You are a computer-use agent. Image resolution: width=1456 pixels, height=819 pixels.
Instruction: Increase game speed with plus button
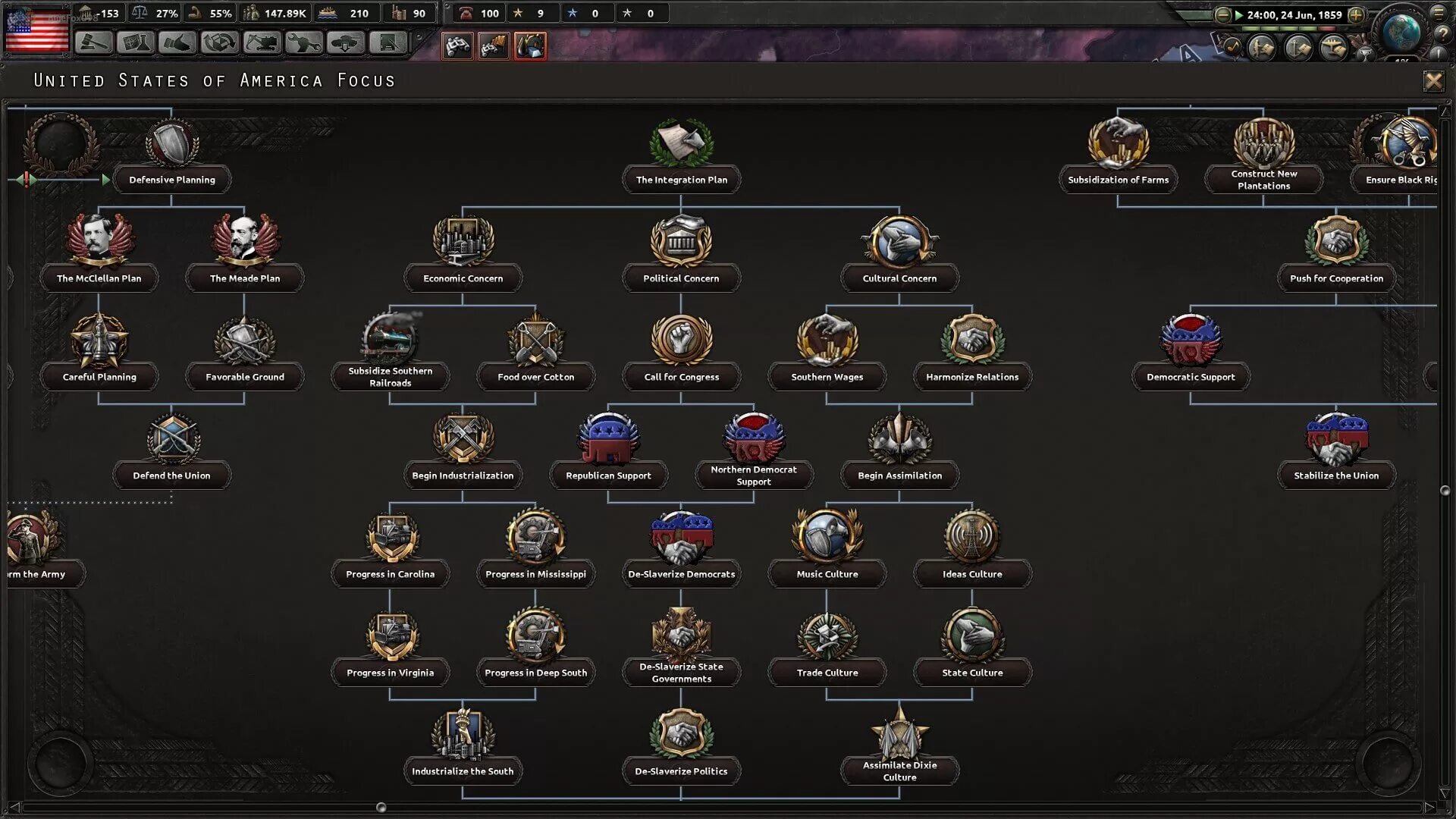click(x=1356, y=14)
